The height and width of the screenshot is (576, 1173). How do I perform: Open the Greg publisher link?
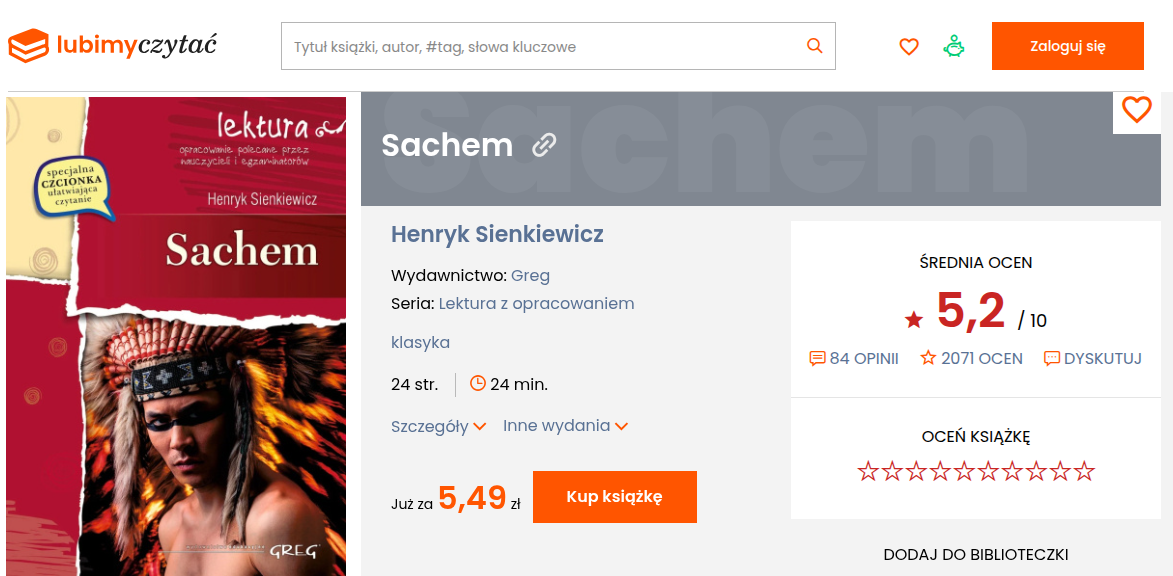click(x=530, y=275)
